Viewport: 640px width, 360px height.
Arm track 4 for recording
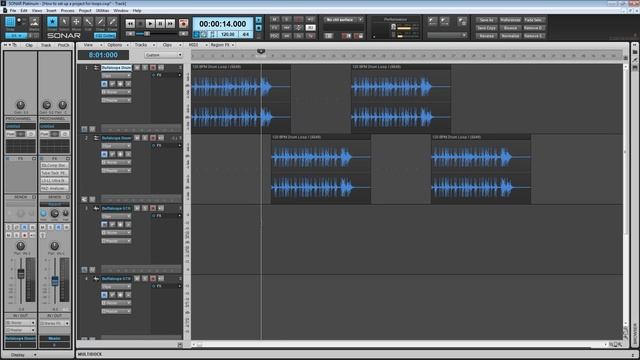[153, 278]
